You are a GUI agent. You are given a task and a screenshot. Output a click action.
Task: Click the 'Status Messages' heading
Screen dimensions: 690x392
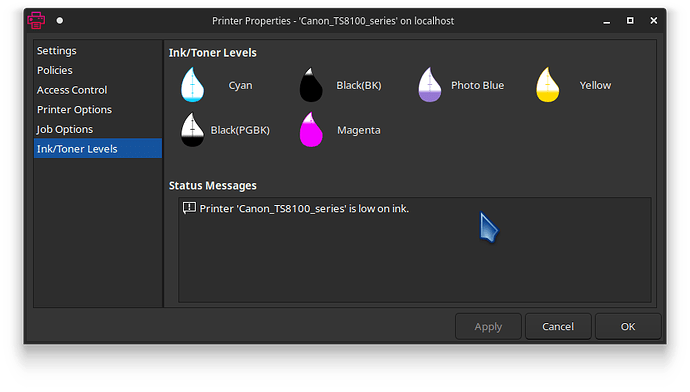click(x=213, y=186)
